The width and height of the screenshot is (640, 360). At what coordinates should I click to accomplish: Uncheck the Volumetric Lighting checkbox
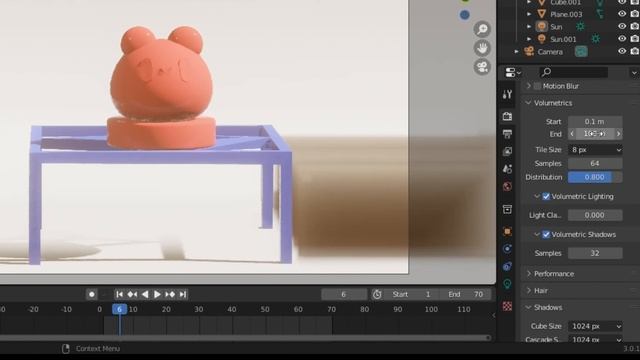pos(546,196)
